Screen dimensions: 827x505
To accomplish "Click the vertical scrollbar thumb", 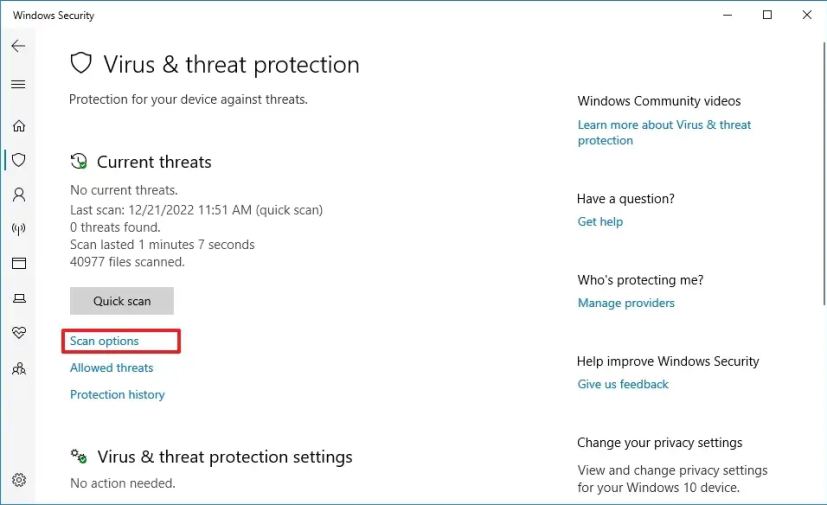I will pos(824,171).
